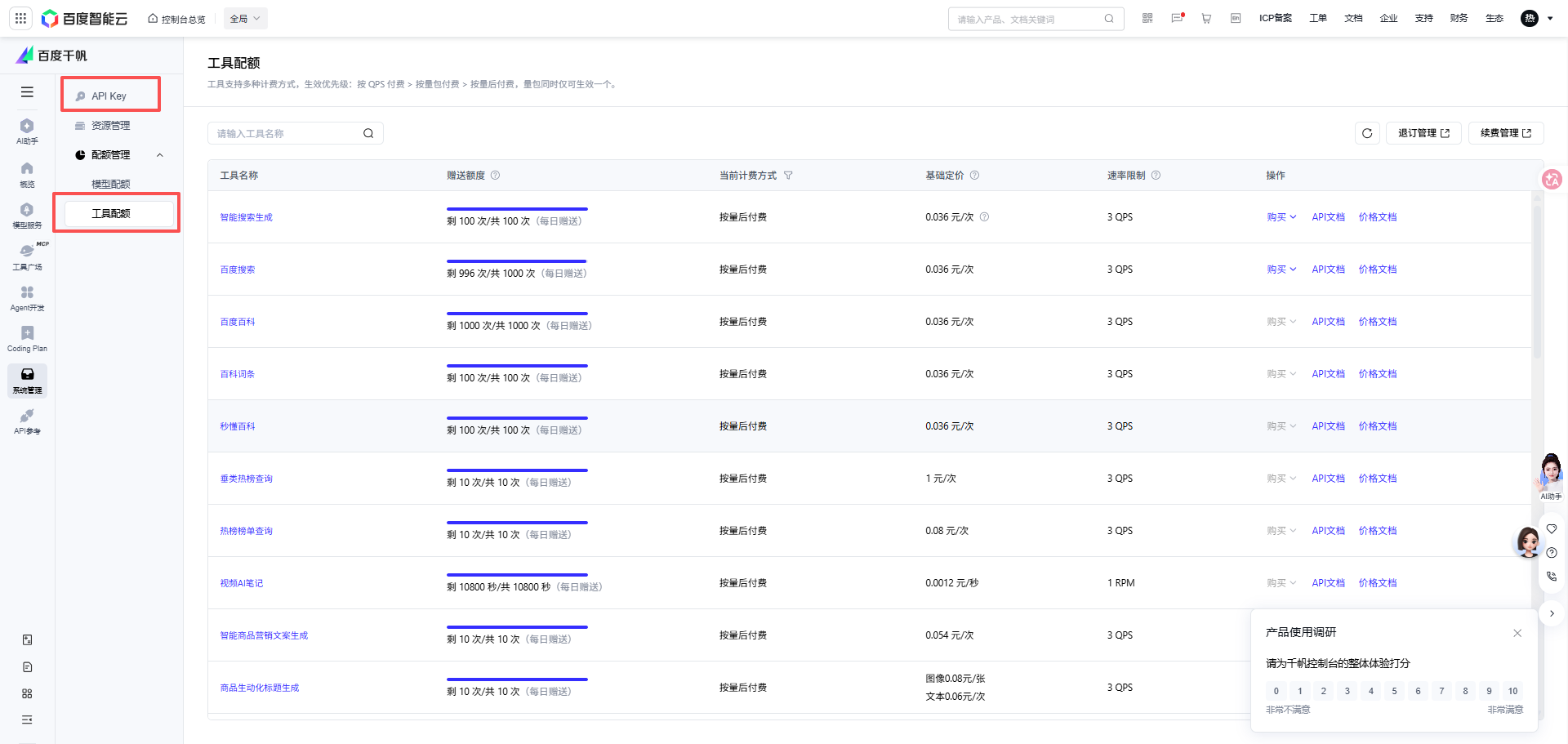The width and height of the screenshot is (1568, 744).
Task: Rate the console 0 in the survey
Action: click(1276, 691)
